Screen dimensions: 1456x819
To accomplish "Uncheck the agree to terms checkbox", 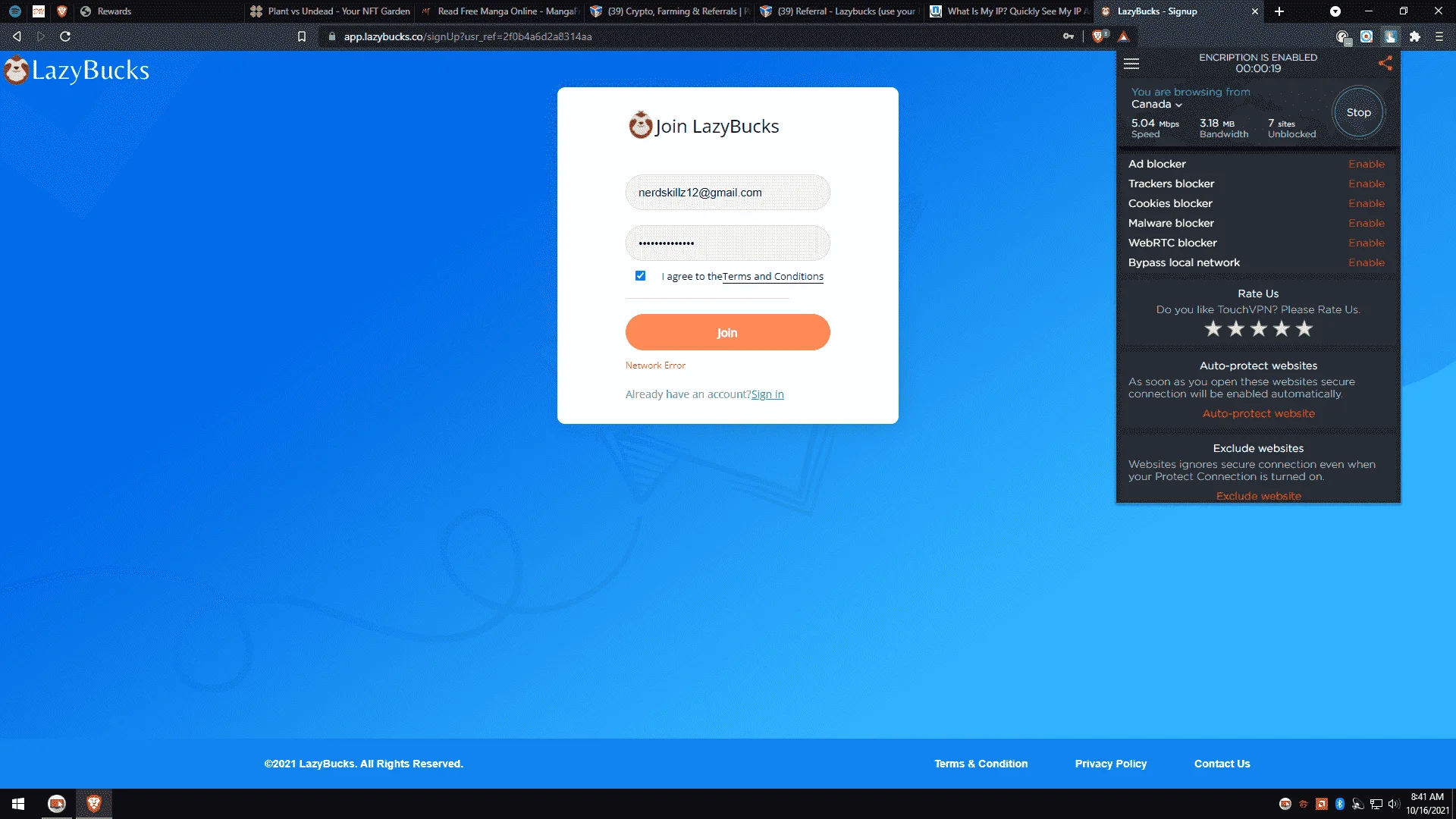I will pos(641,276).
